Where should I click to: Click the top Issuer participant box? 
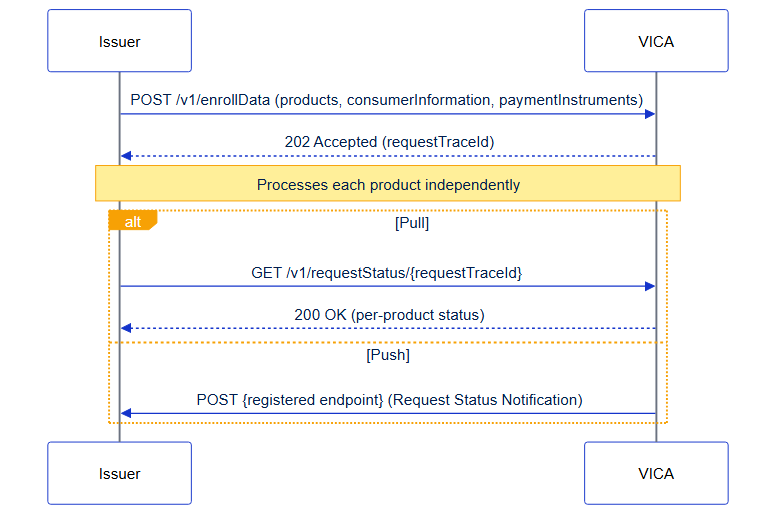120,40
